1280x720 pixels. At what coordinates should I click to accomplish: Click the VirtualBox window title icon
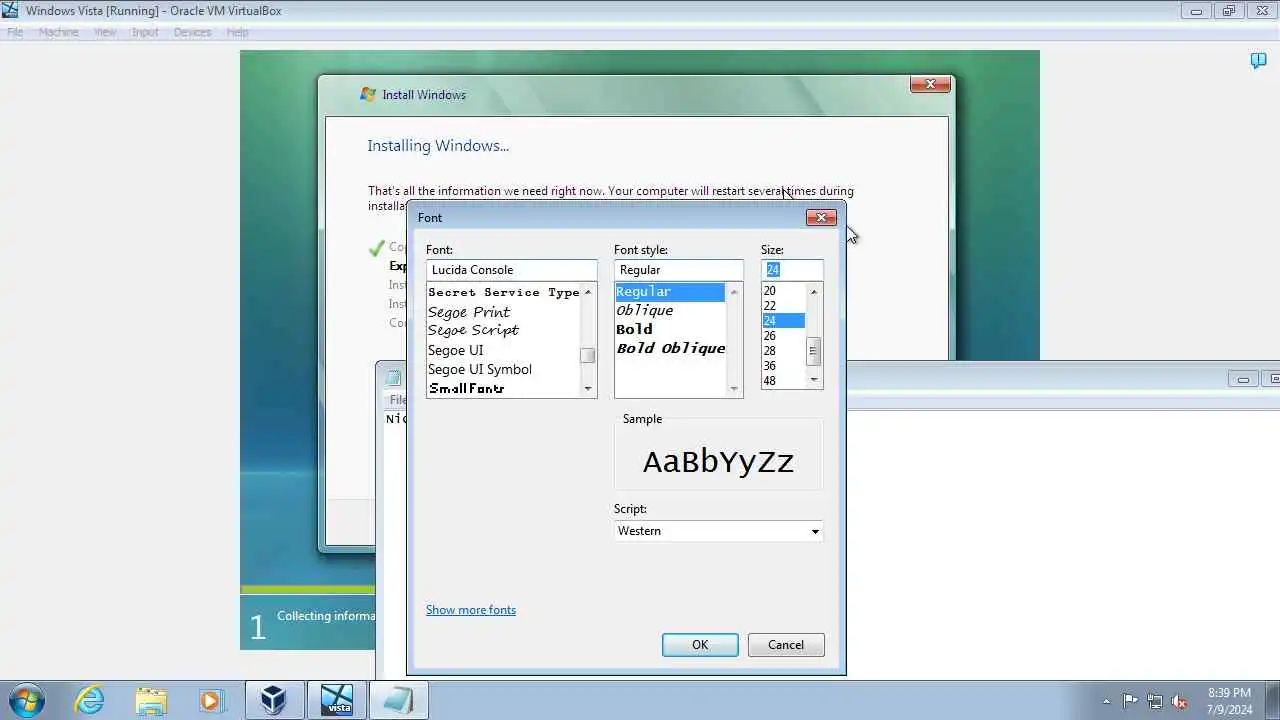point(10,11)
